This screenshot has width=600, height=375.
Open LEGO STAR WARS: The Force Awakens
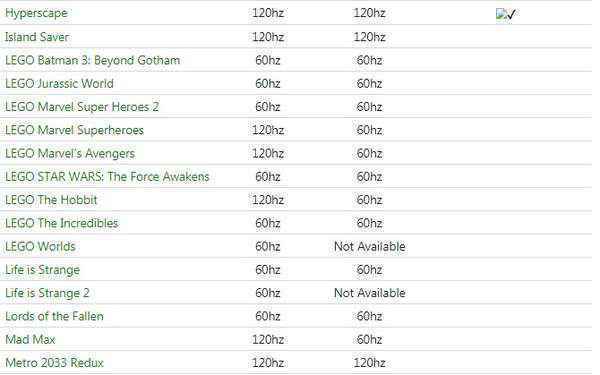pos(107,177)
